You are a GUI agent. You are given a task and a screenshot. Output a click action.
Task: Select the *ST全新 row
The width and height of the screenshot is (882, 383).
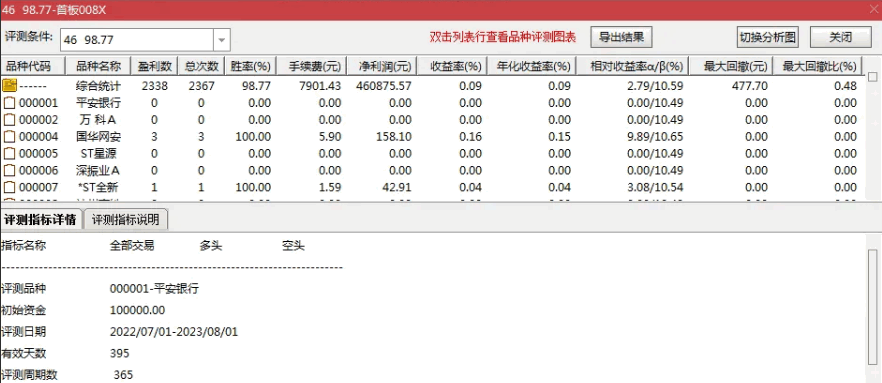tap(431, 187)
